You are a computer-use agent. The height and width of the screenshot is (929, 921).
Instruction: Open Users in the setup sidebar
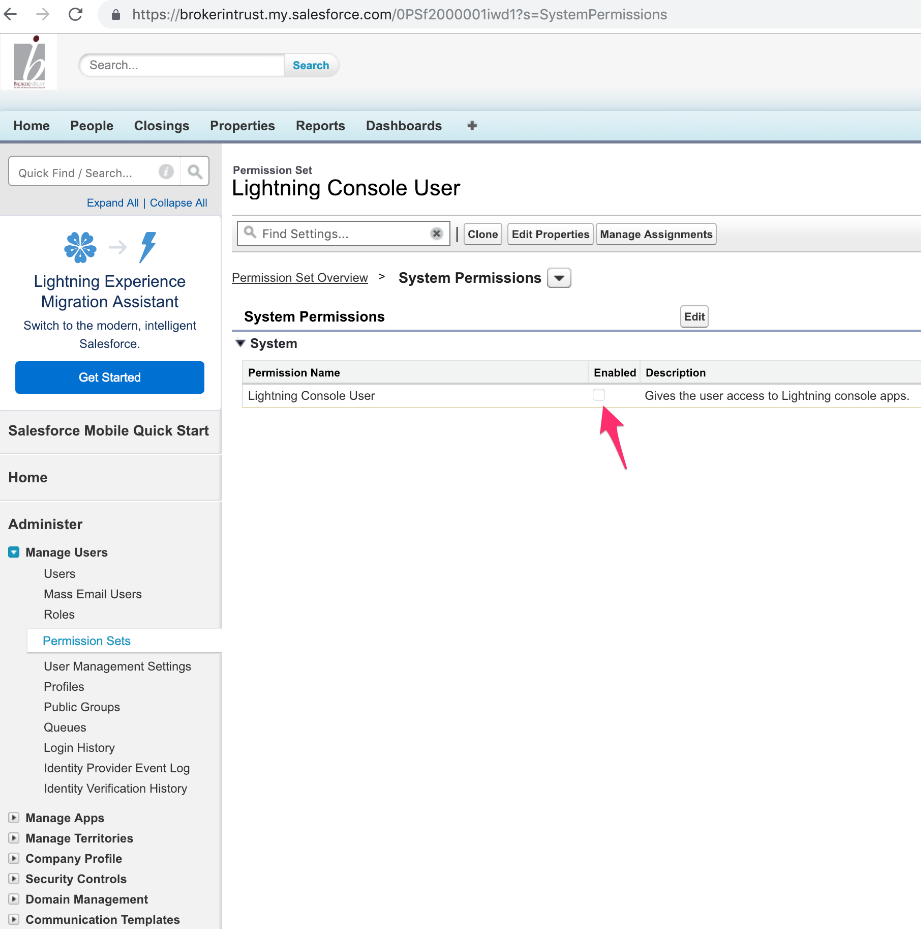(59, 574)
